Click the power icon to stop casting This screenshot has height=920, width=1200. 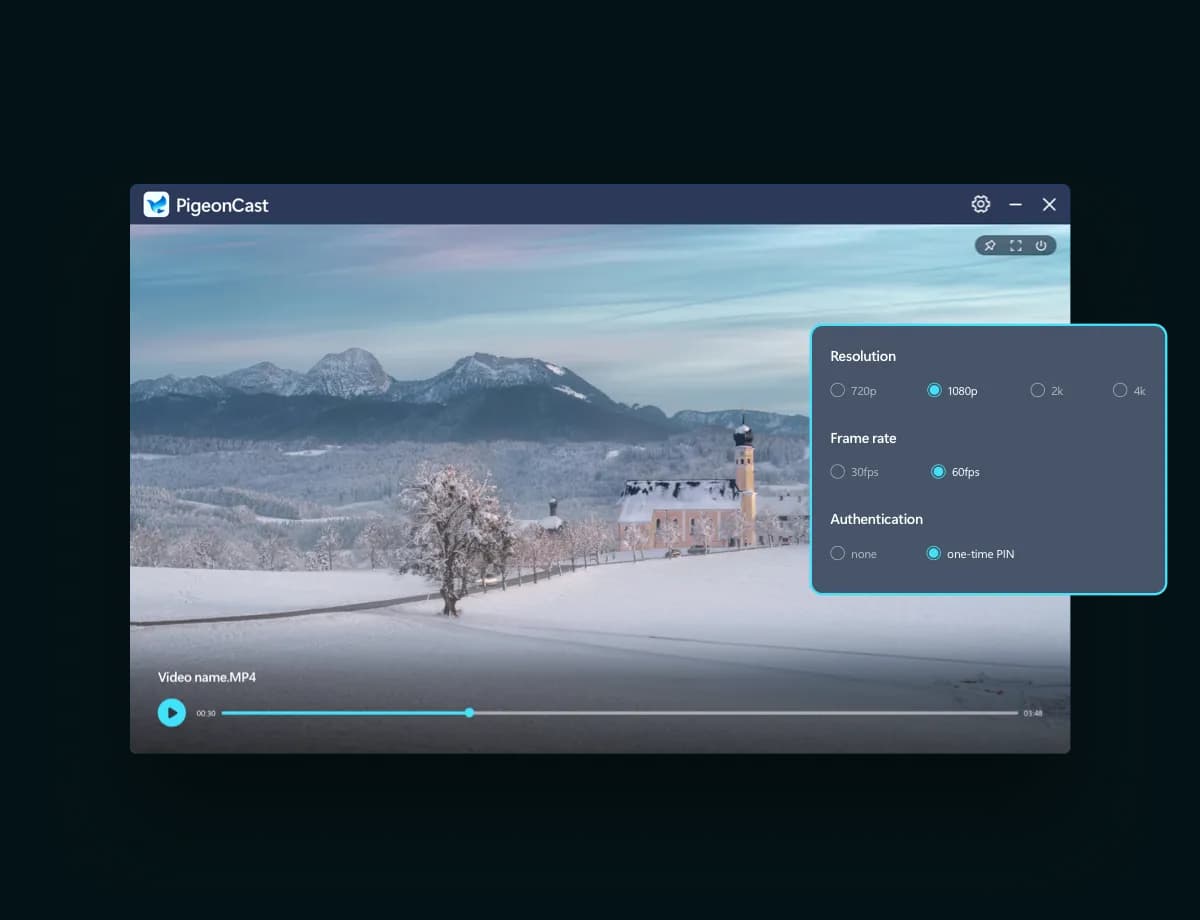click(x=1041, y=246)
